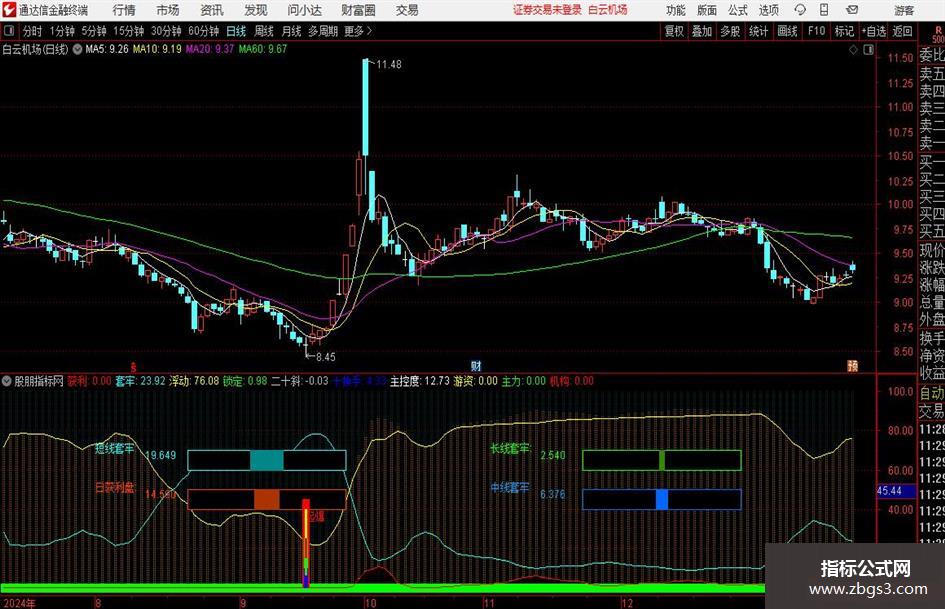Open the 发现 menu
Image resolution: width=945 pixels, height=609 pixels.
pos(256,10)
